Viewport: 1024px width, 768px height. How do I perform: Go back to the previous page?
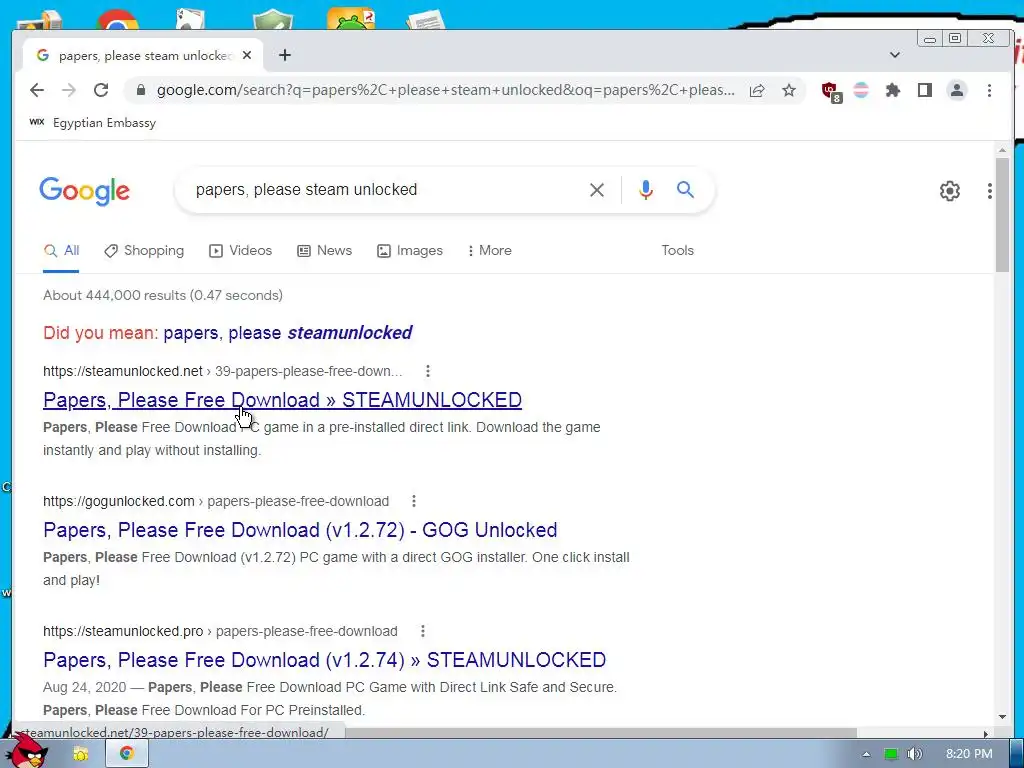[x=37, y=90]
